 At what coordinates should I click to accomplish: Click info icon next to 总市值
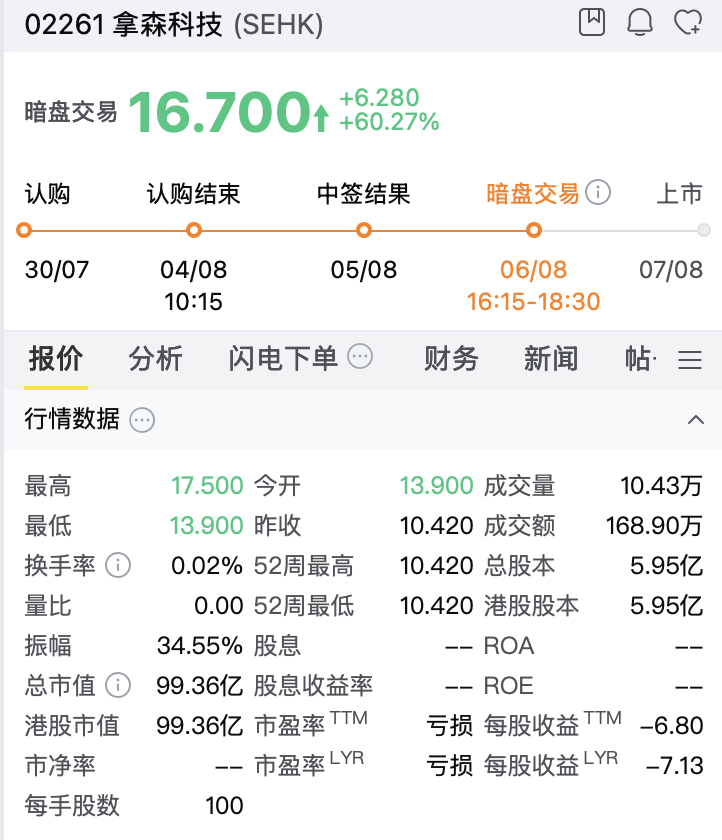[x=118, y=685]
